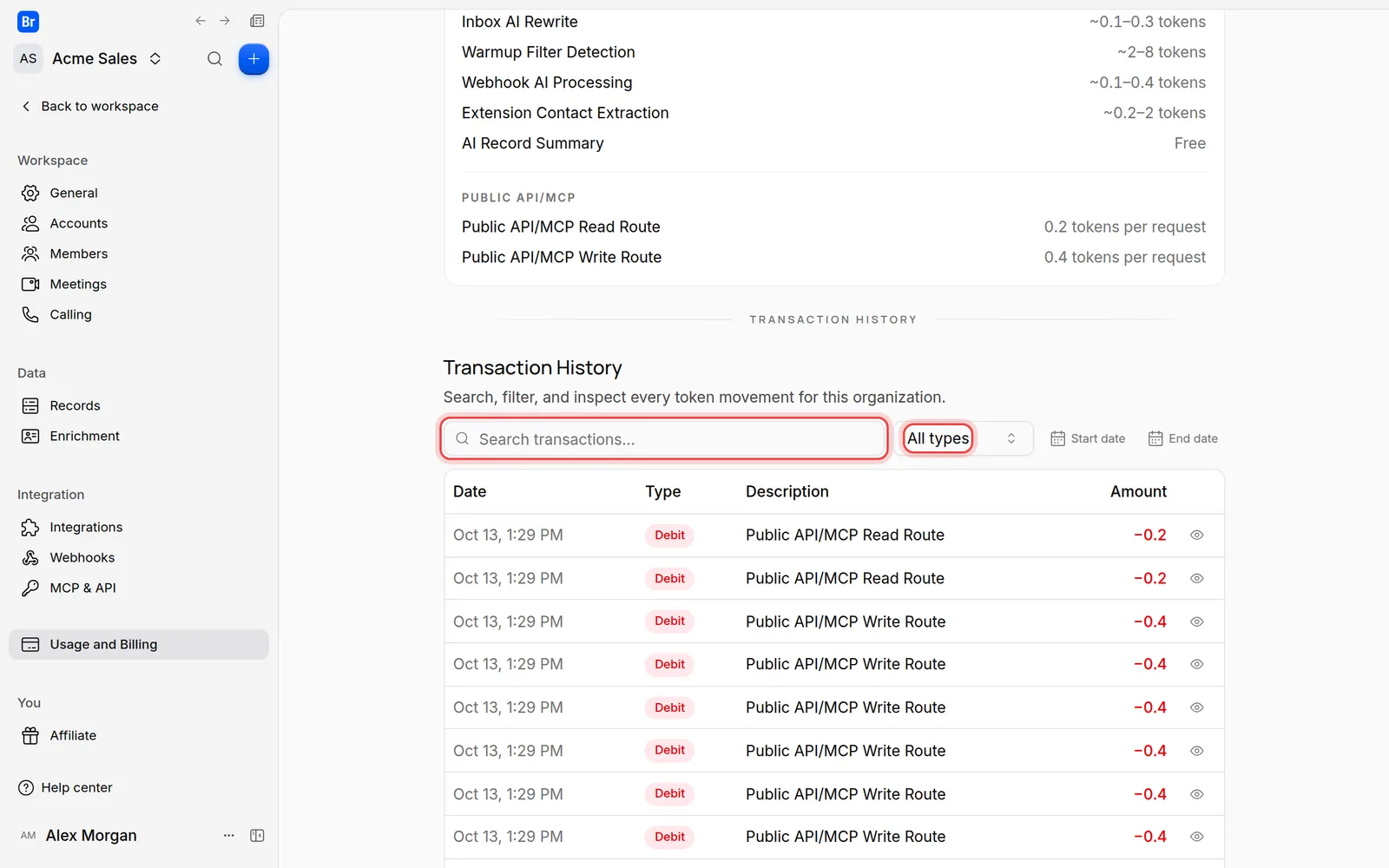Image resolution: width=1389 pixels, height=868 pixels.
Task: Click the MCP & API key icon
Action: tap(30, 588)
